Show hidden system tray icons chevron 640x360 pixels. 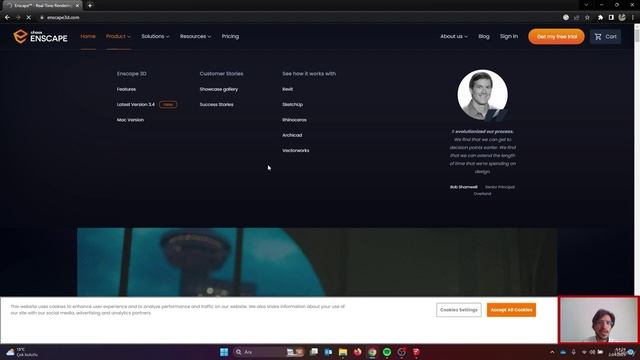552,352
